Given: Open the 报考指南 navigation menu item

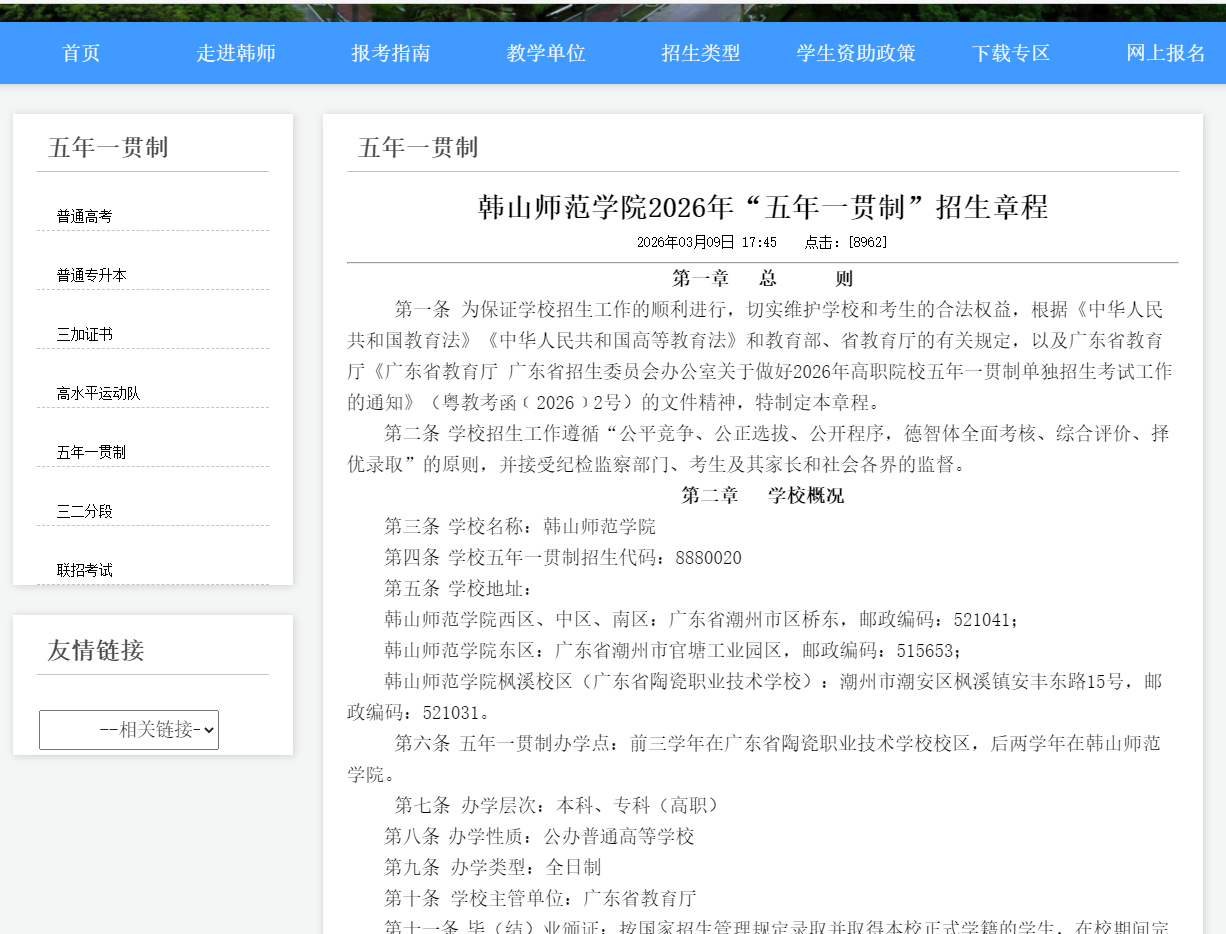Looking at the screenshot, I should (x=391, y=54).
